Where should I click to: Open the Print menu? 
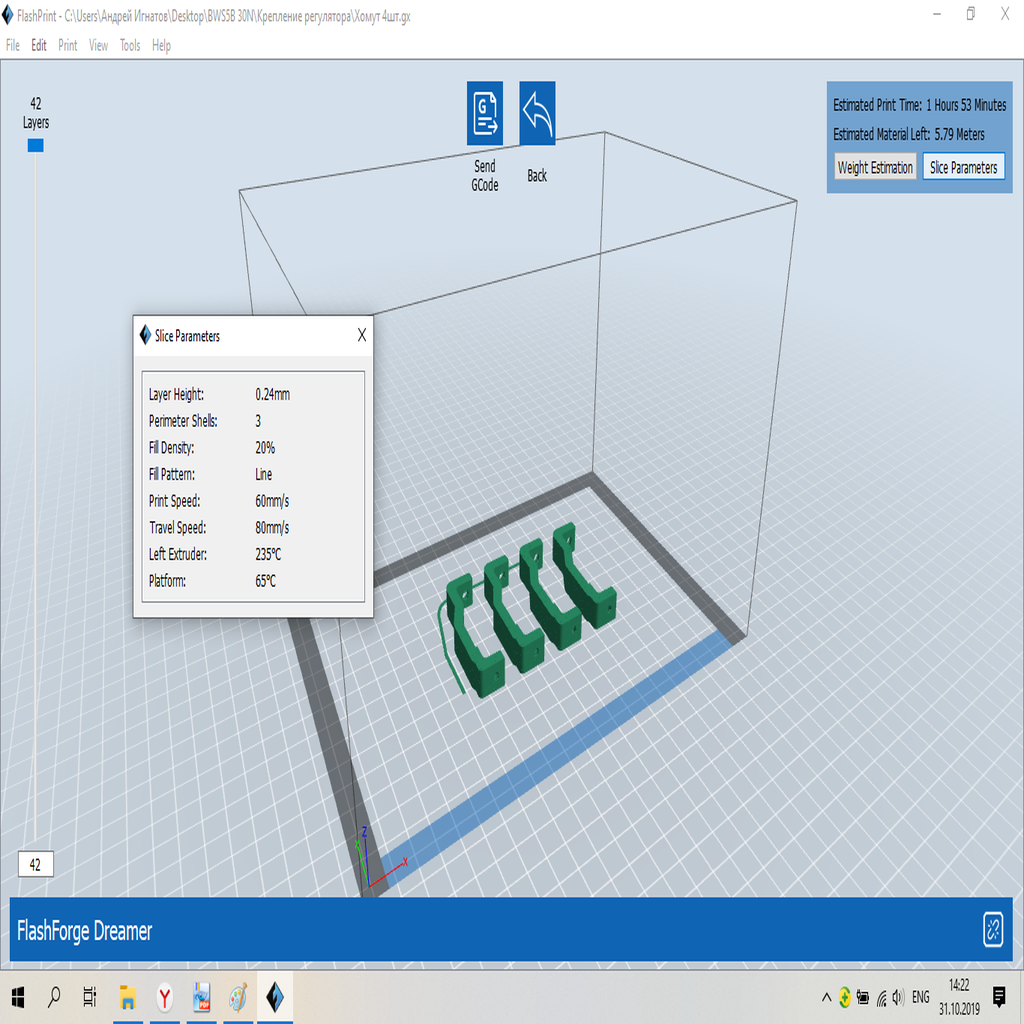pos(67,45)
